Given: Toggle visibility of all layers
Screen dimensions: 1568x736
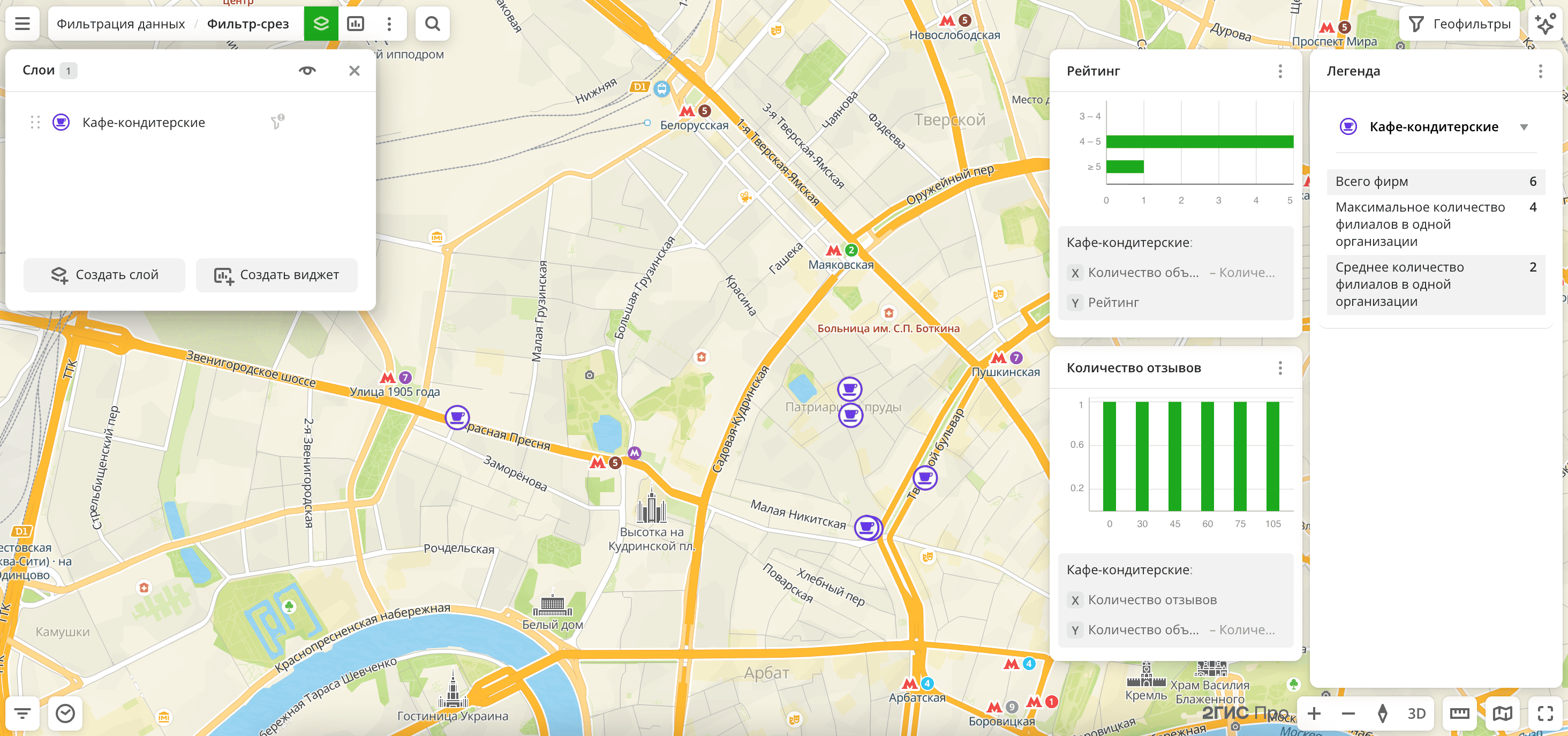Looking at the screenshot, I should pyautogui.click(x=307, y=71).
